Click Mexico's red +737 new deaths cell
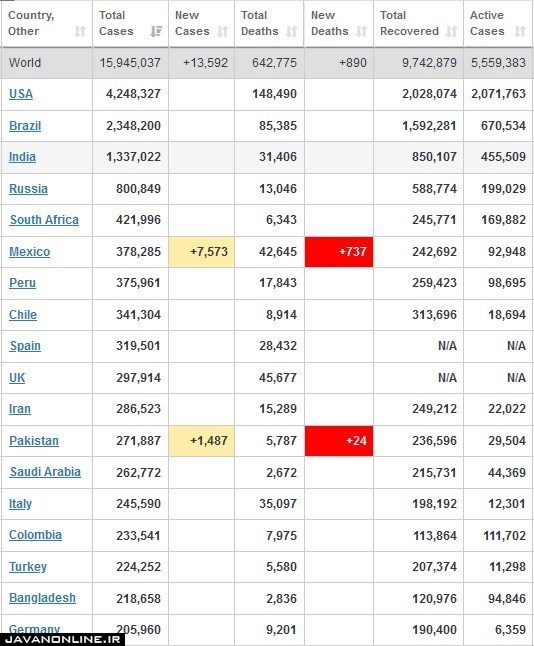 pos(339,252)
